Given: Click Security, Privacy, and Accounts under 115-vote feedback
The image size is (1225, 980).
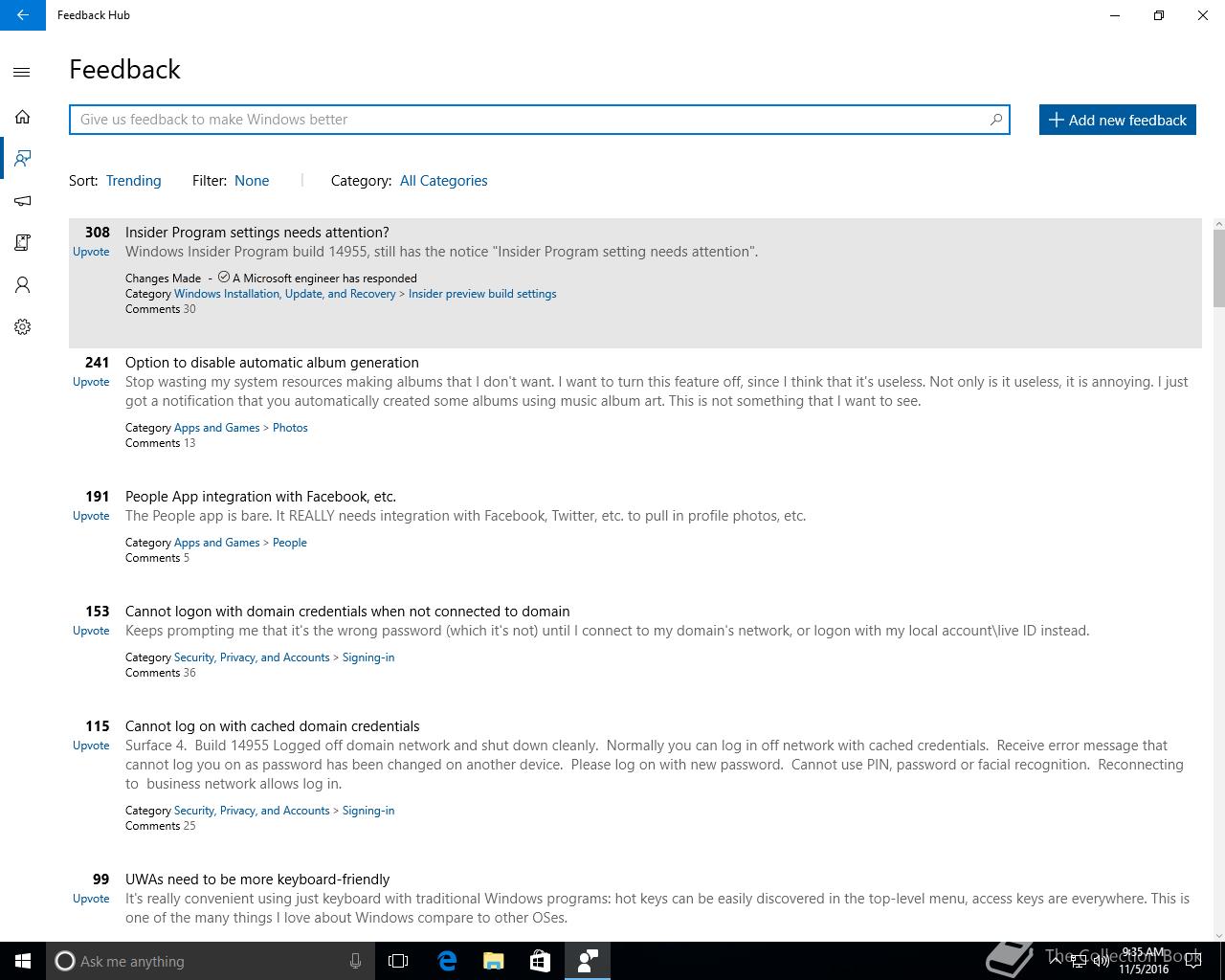Looking at the screenshot, I should coord(252,811).
